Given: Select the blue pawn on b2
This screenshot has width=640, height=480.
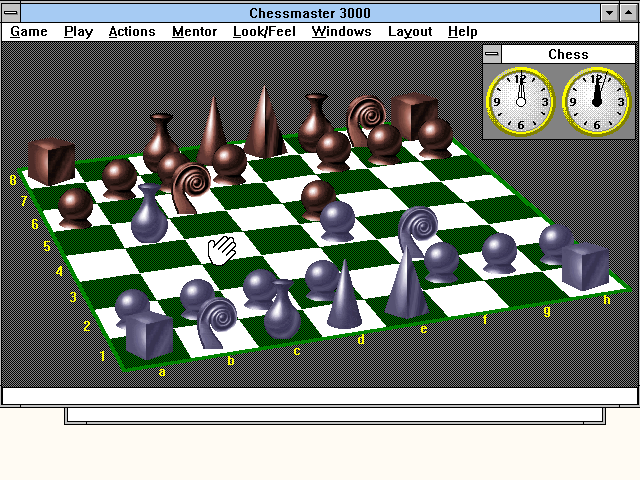Looking at the screenshot, I should point(197,297).
